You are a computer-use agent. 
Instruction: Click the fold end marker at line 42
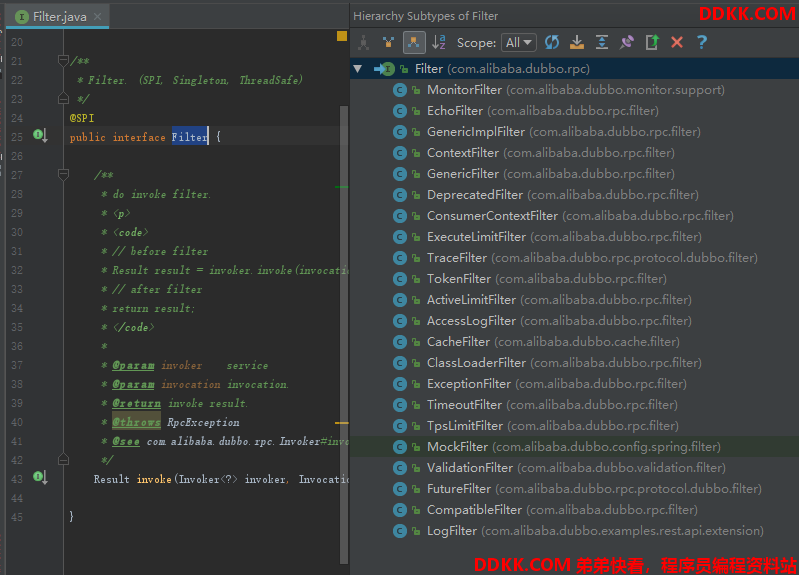pos(63,460)
